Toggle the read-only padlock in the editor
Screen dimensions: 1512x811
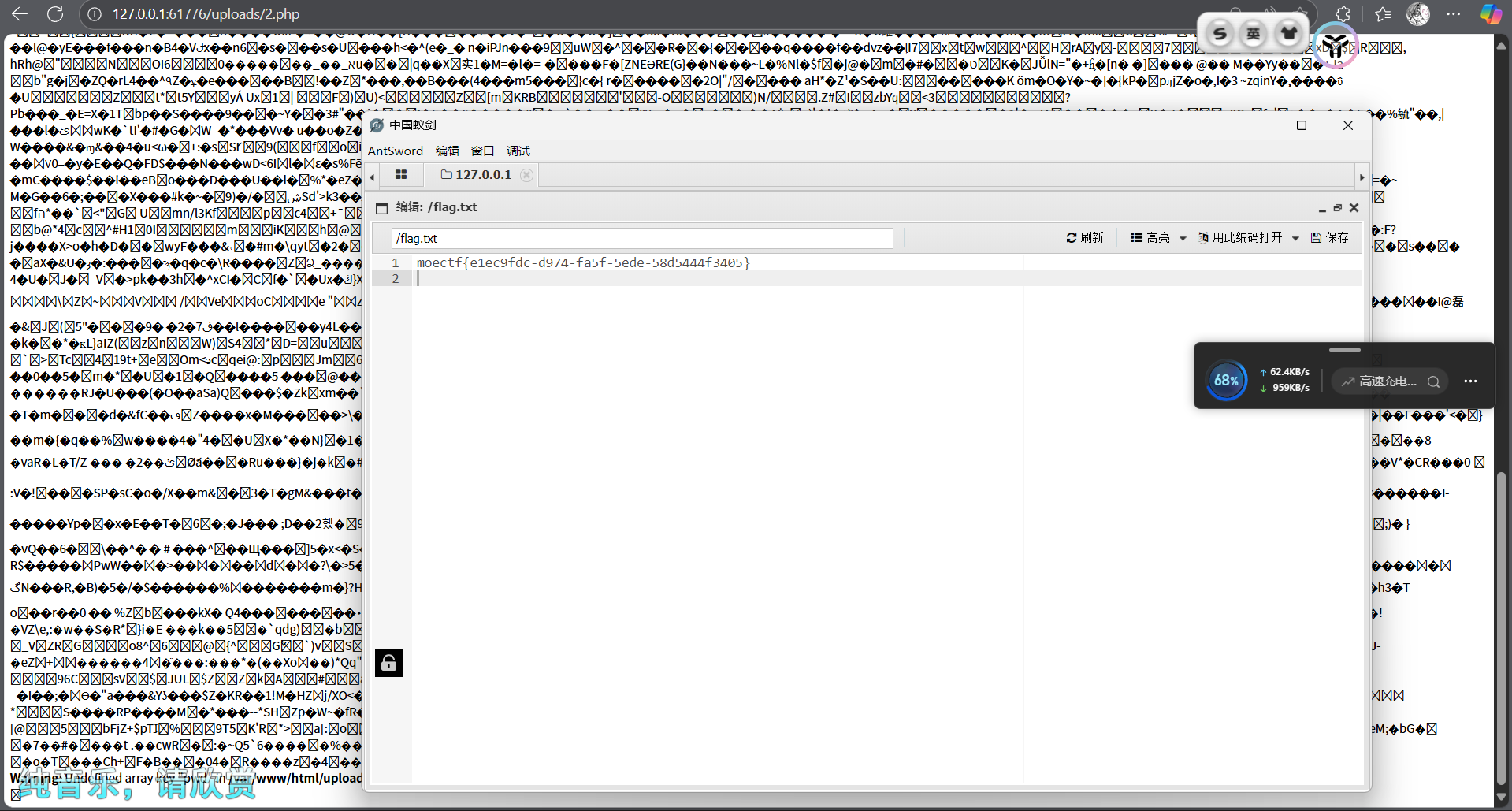[388, 662]
